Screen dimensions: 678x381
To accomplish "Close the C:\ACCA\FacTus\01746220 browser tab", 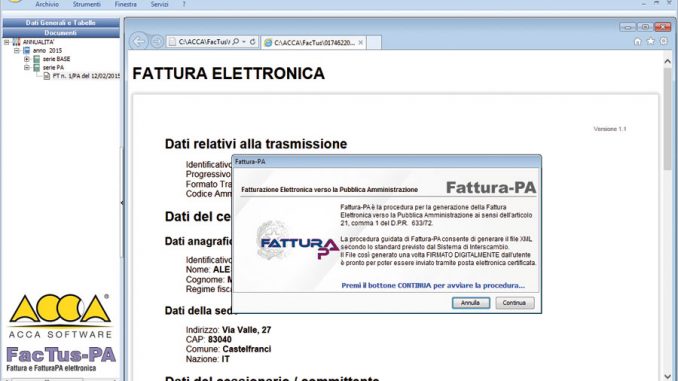I will pos(361,43).
